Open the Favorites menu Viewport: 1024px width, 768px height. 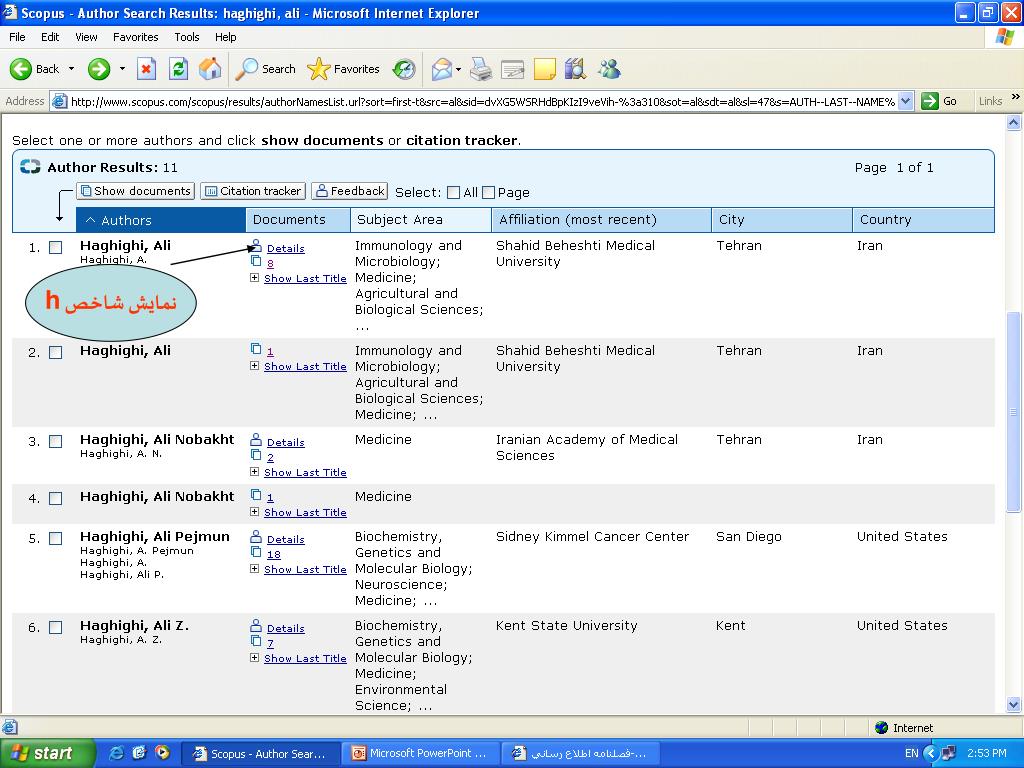(135, 37)
